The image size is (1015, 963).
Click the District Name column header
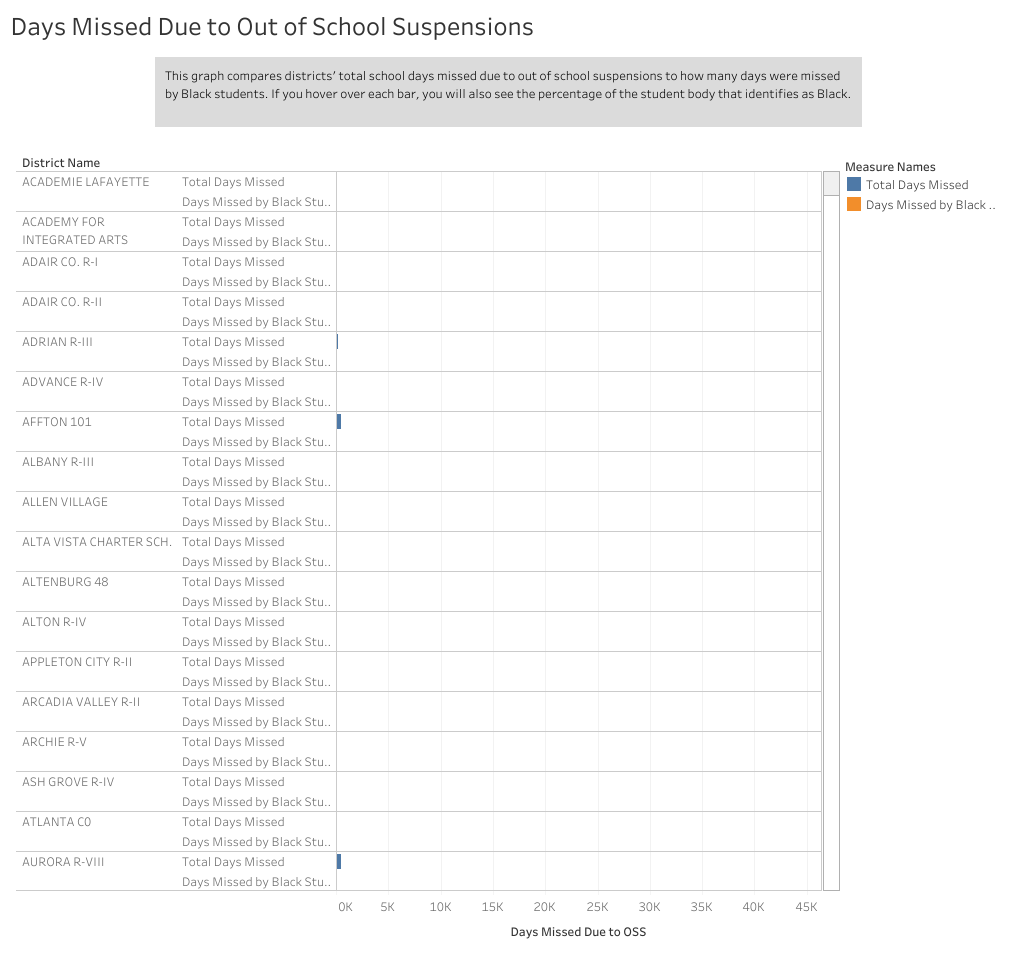61,163
